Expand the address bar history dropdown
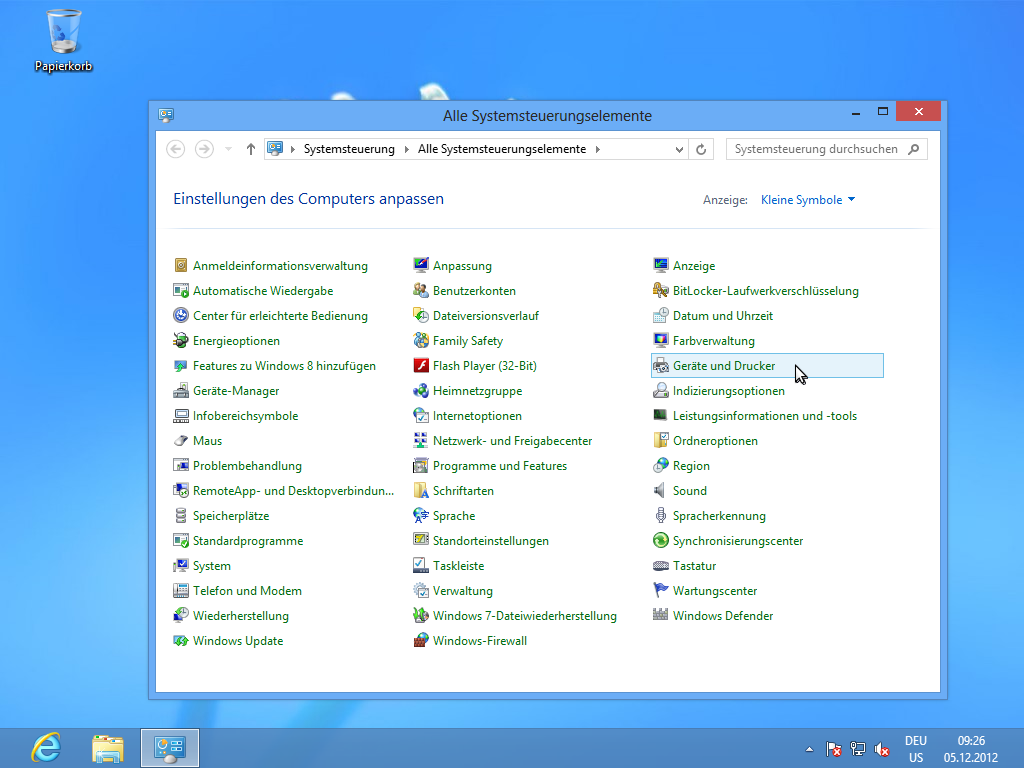 tap(679, 150)
